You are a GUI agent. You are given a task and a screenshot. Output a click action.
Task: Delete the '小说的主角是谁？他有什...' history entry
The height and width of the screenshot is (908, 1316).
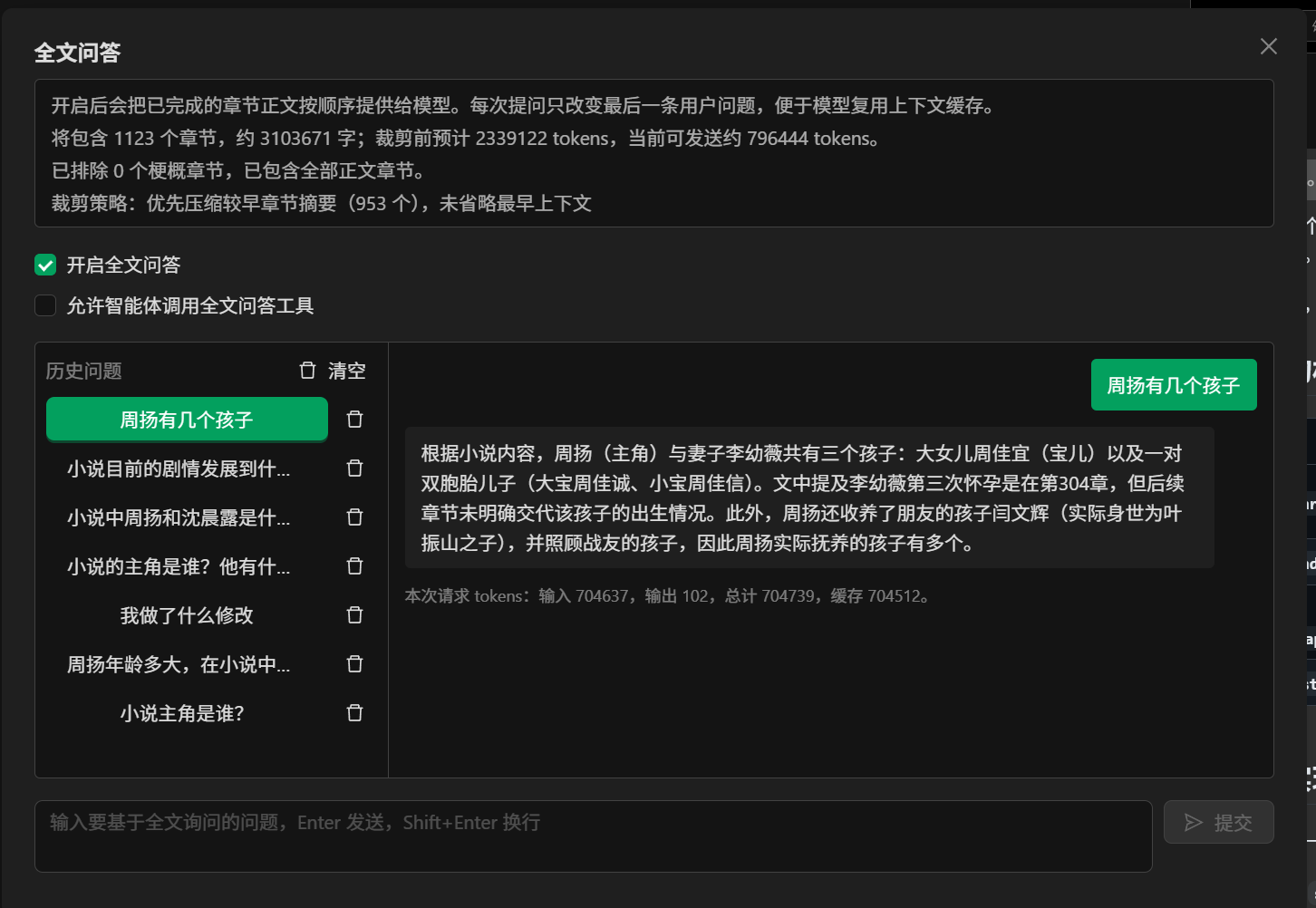click(x=354, y=566)
